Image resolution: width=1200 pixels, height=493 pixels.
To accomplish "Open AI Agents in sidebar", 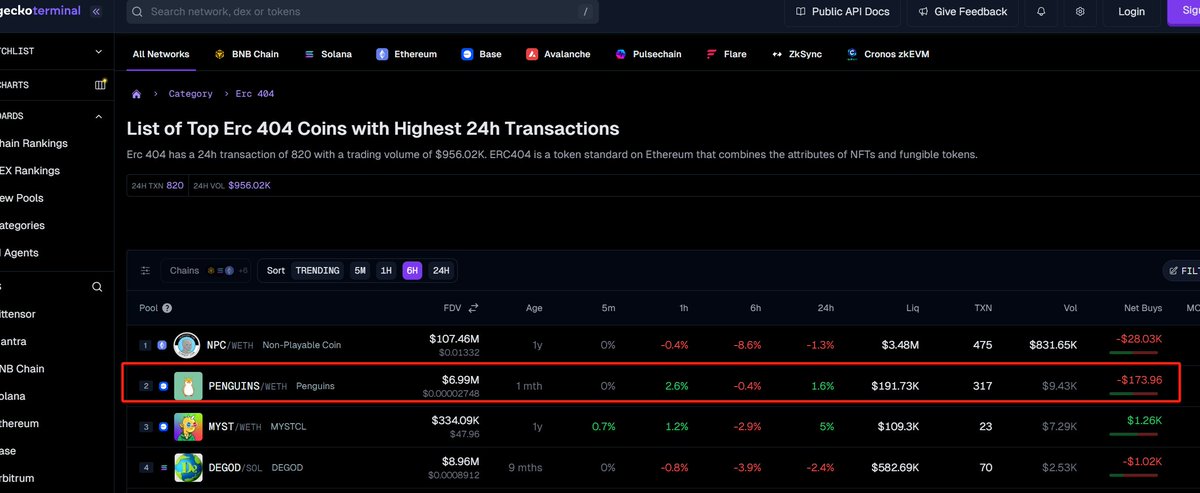I will click(20, 253).
